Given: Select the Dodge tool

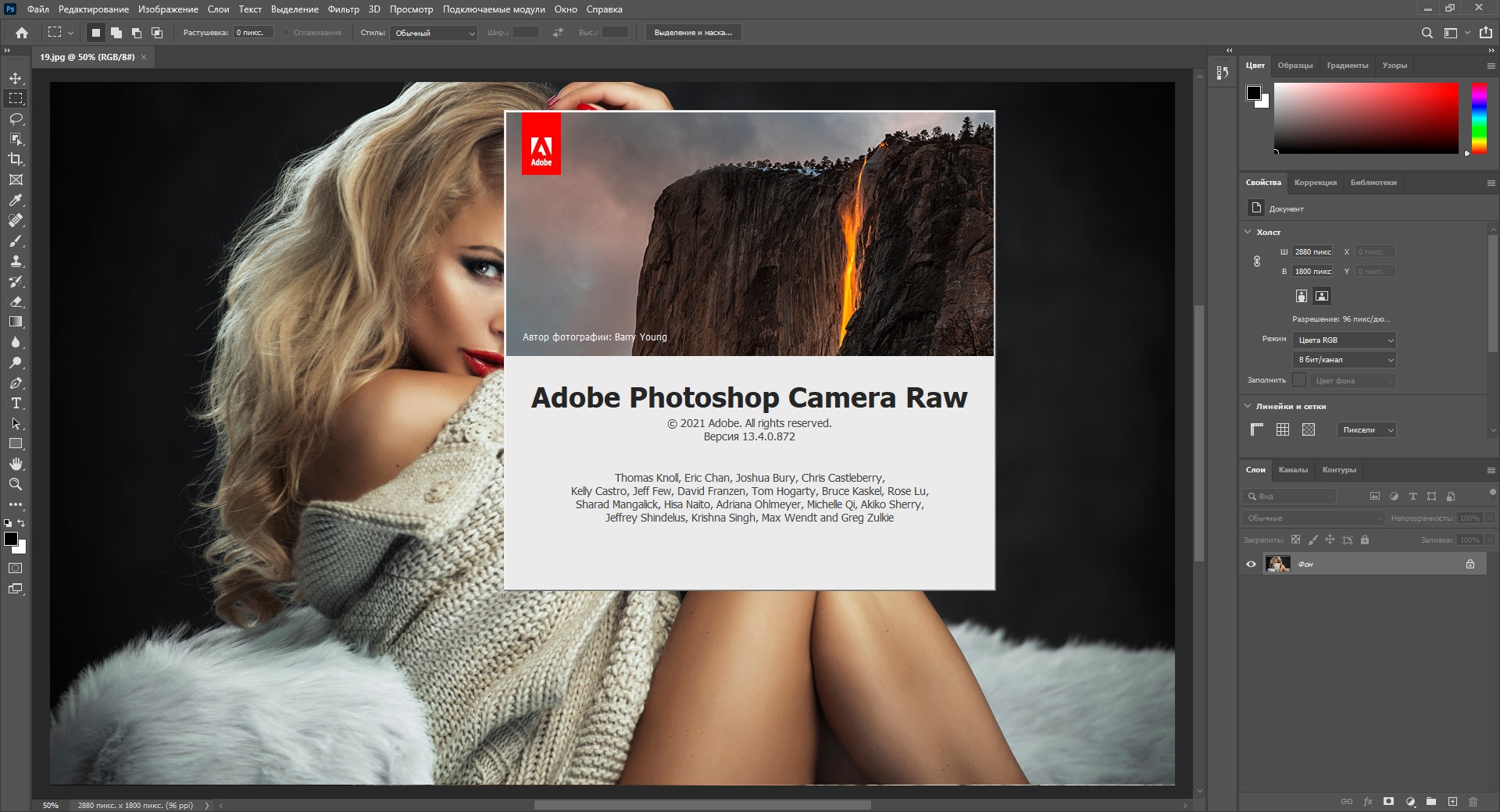Looking at the screenshot, I should (16, 362).
